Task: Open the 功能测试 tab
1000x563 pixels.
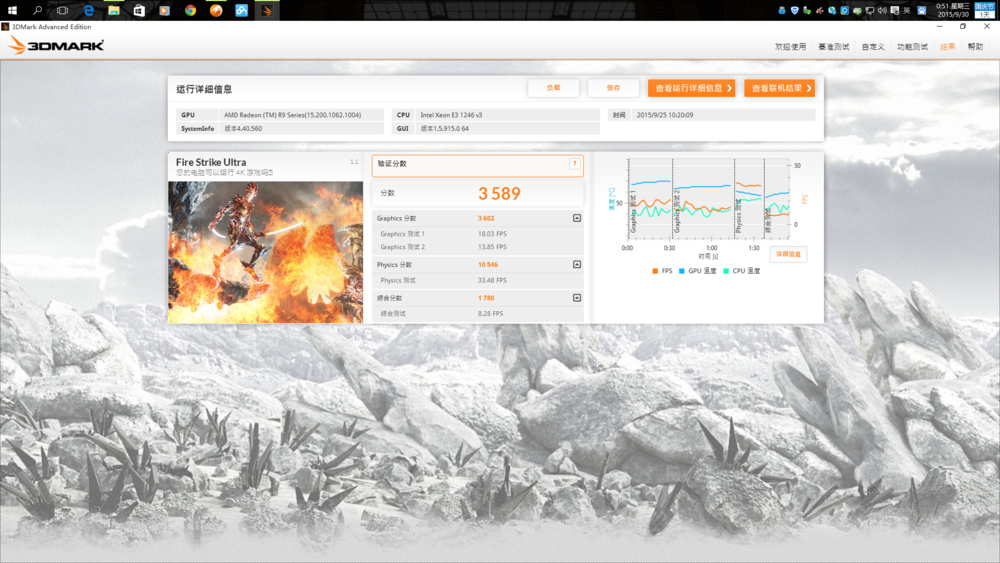Action: 912,47
